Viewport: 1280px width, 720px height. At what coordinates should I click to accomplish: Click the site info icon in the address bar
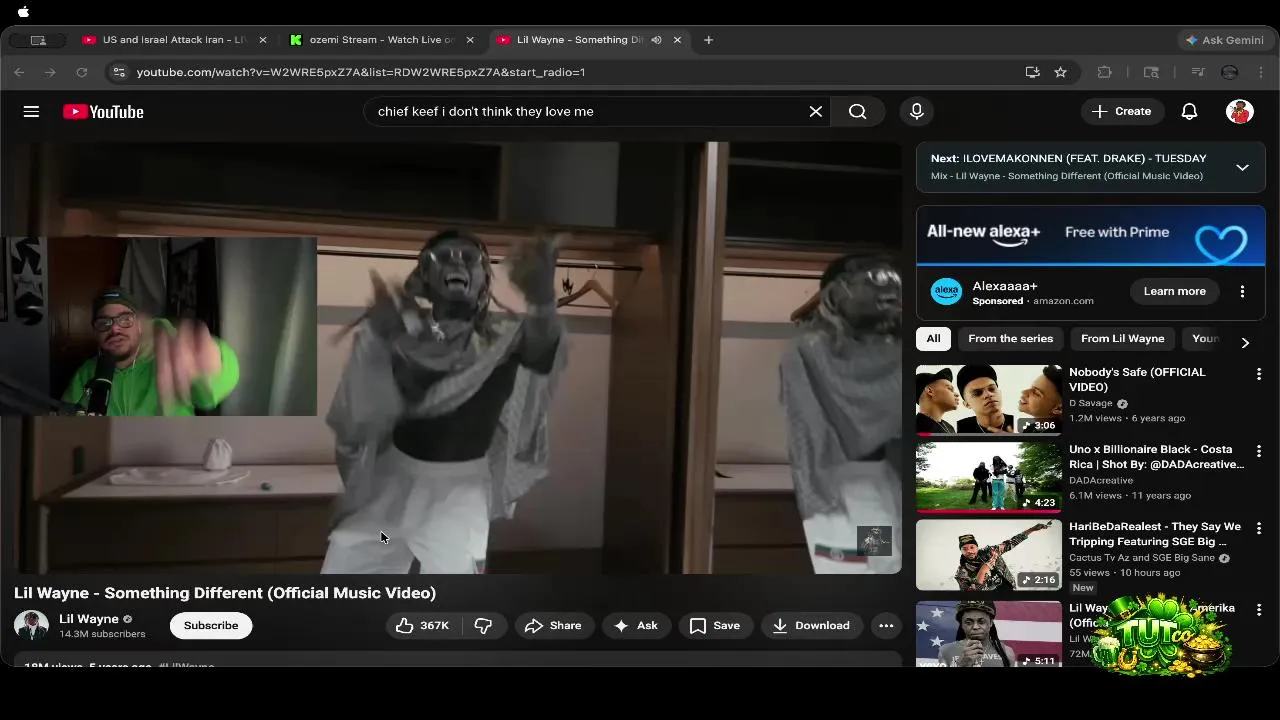[x=119, y=72]
